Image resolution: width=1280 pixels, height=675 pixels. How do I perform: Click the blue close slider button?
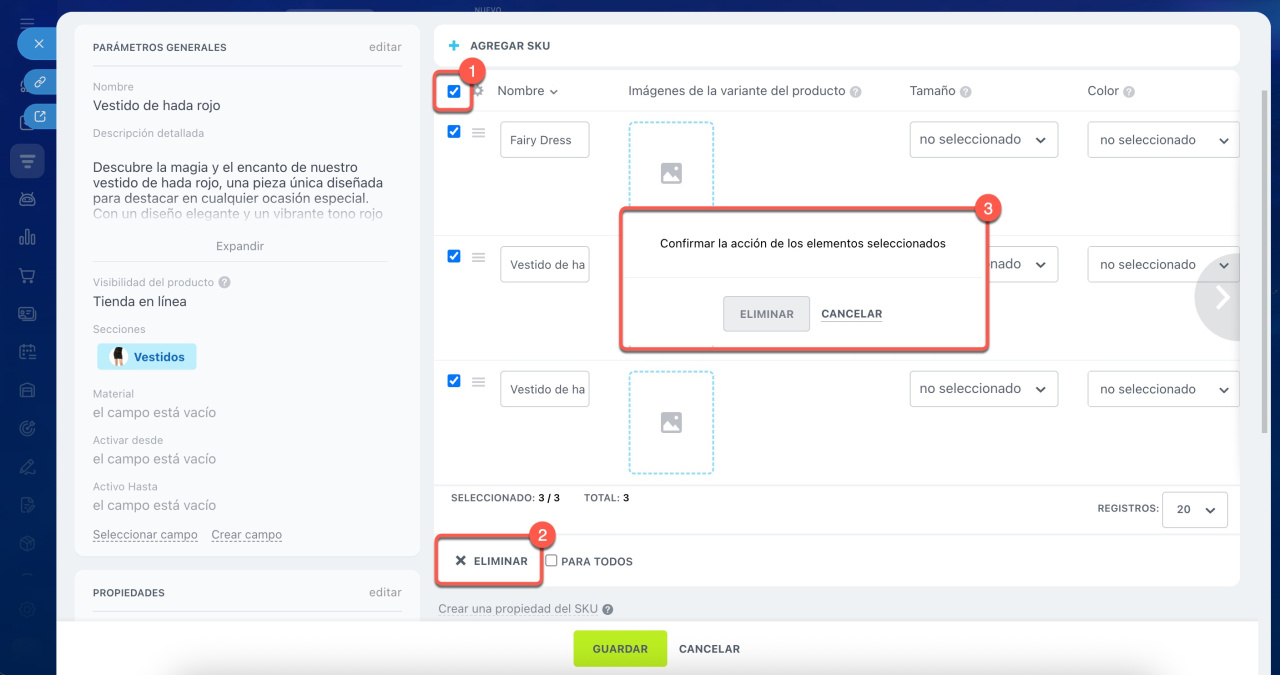point(39,44)
